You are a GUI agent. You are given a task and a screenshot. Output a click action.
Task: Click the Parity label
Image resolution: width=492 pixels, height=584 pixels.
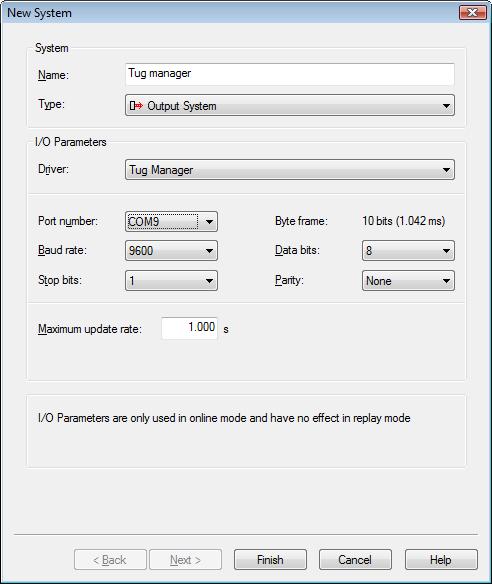tap(289, 280)
